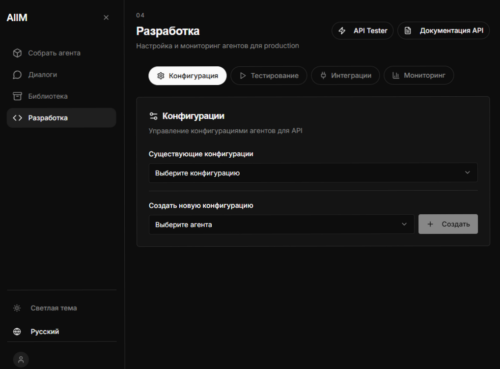Click the Создать button
Viewport: 500px width, 369px height.
448,224
